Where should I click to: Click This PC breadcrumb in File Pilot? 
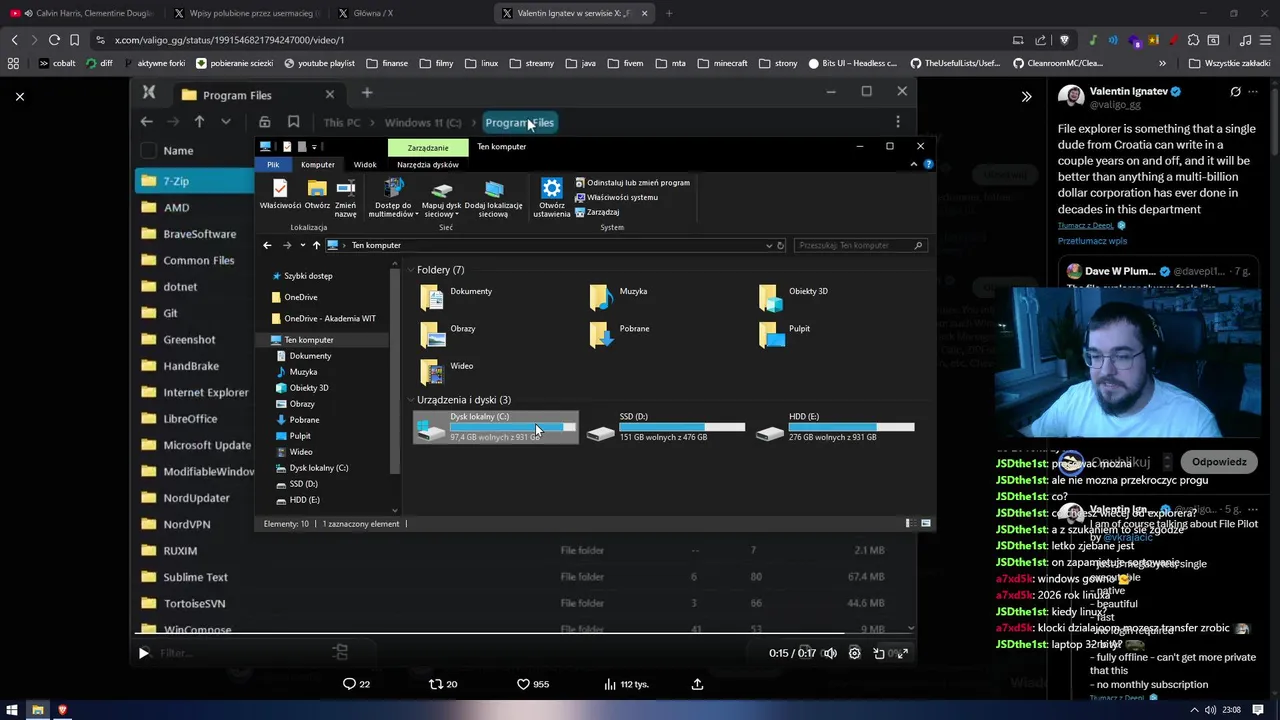[x=341, y=122]
